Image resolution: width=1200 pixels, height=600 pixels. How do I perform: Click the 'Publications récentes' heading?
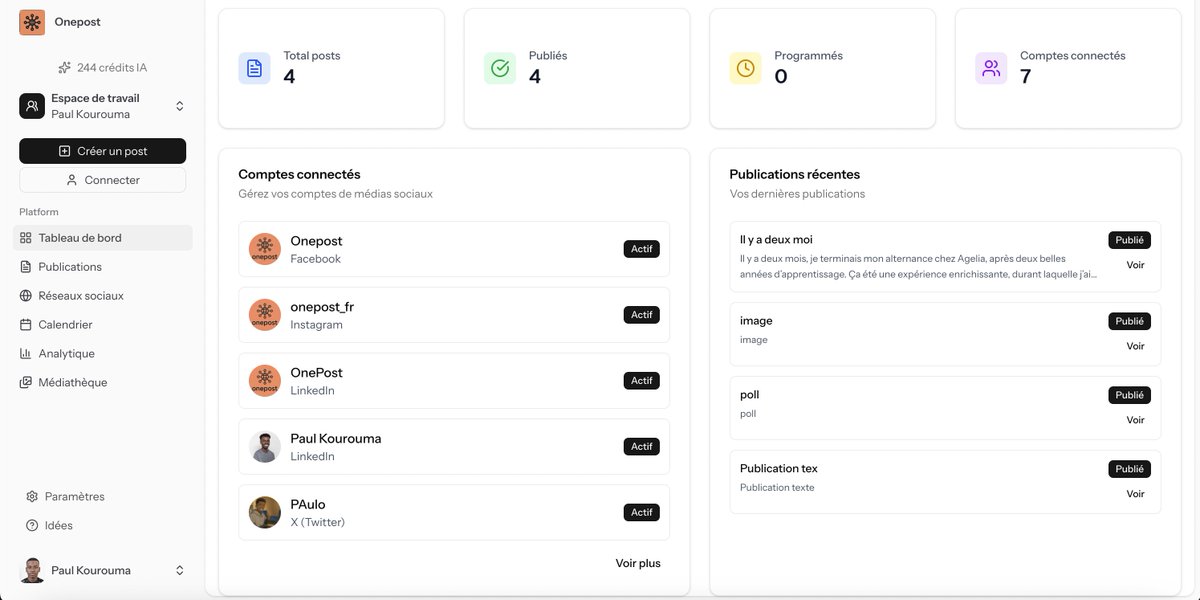pyautogui.click(x=795, y=175)
